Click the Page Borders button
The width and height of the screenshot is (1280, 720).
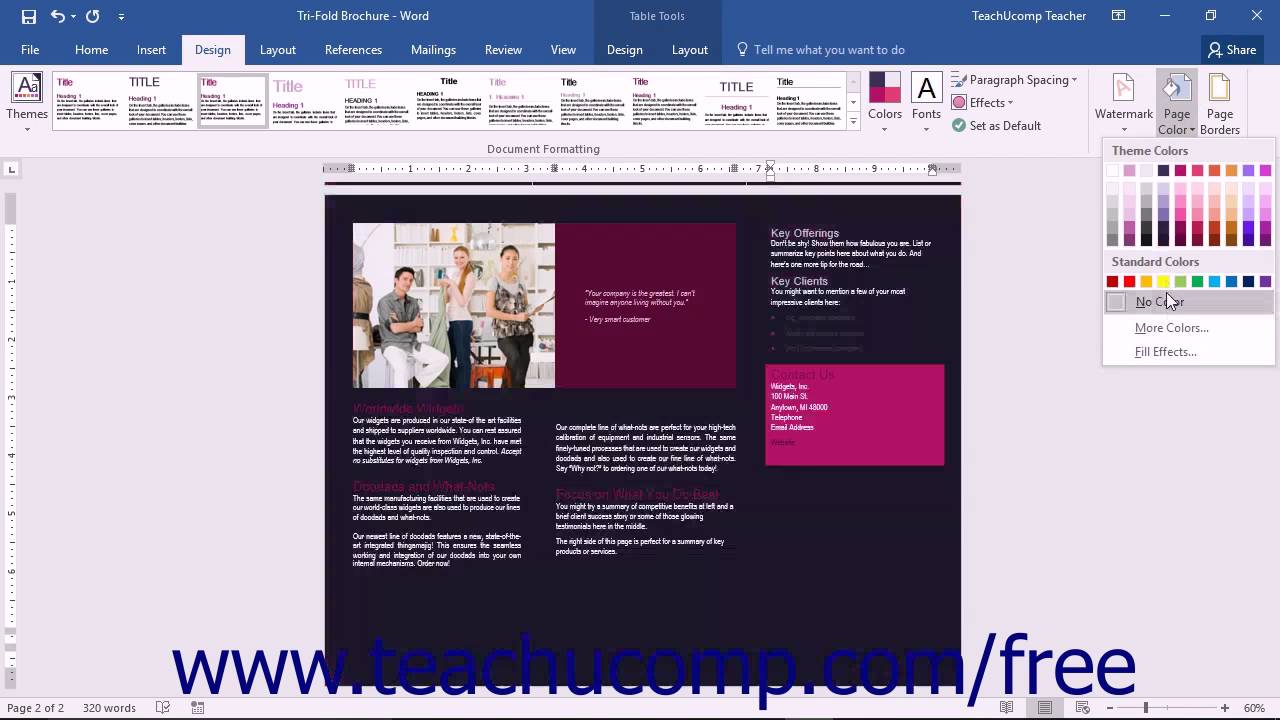(1220, 102)
